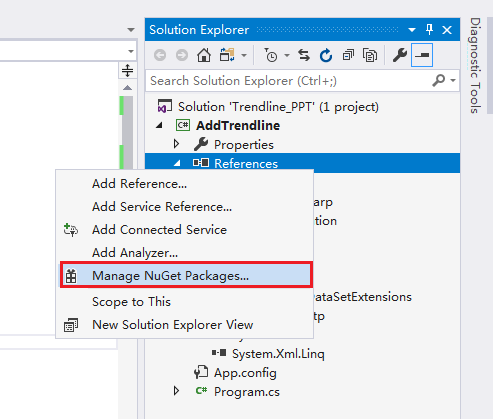The image size is (493, 419).
Task: Click the Search Solution Explorer field
Action: (288, 81)
